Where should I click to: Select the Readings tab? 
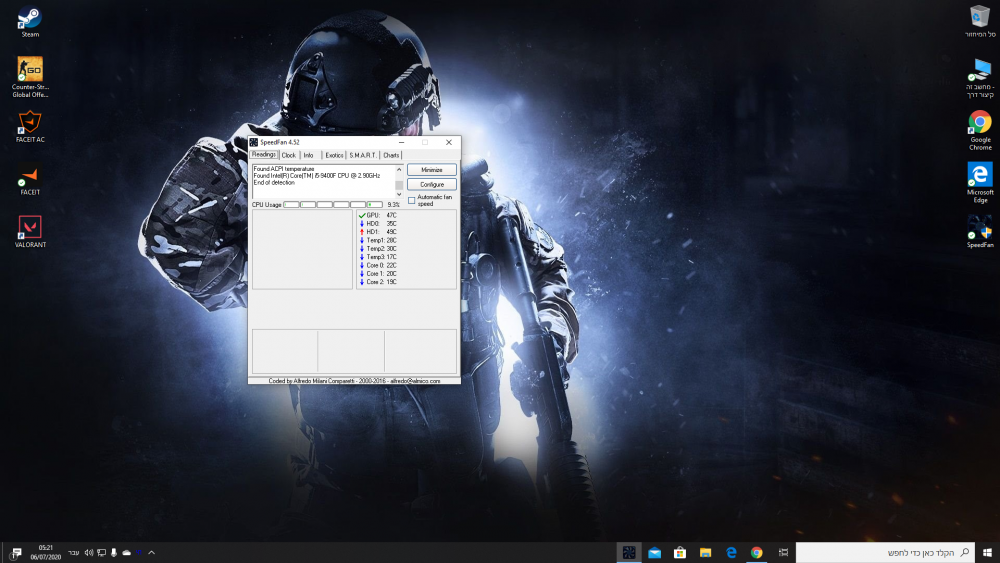pyautogui.click(x=263, y=155)
